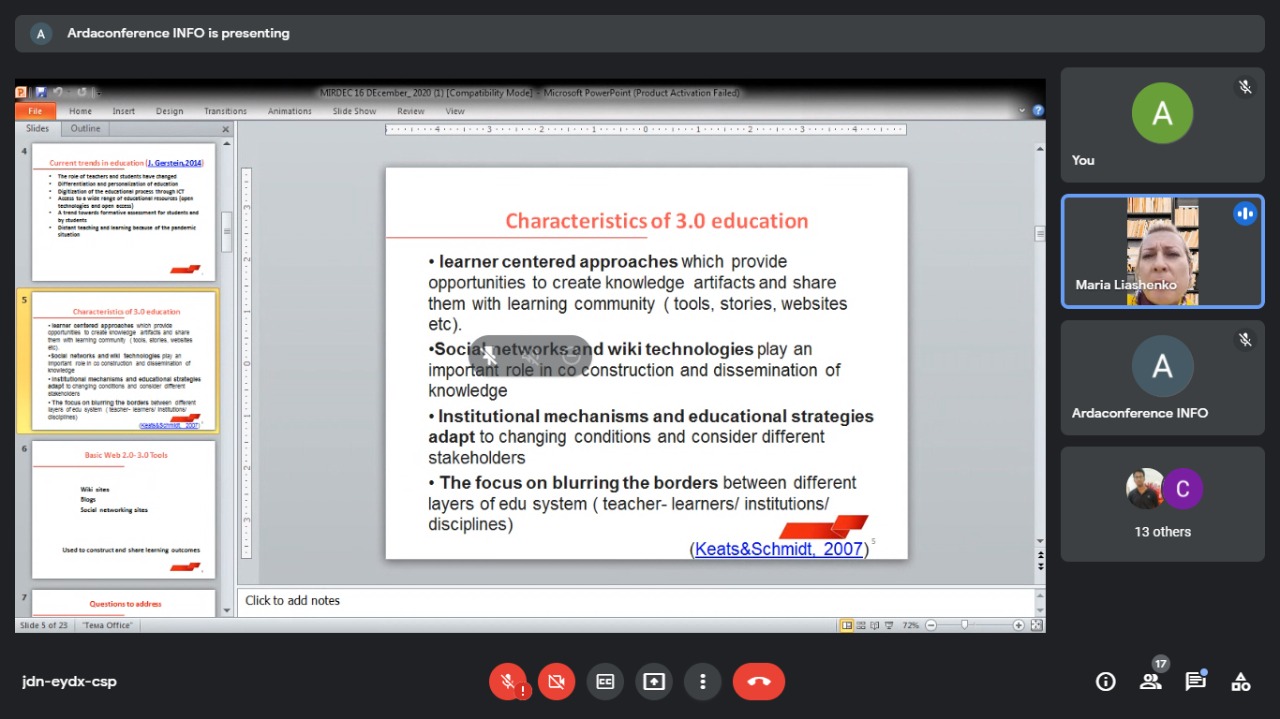Click the slide title Characteristics of 3.0 education

pyautogui.click(x=657, y=221)
